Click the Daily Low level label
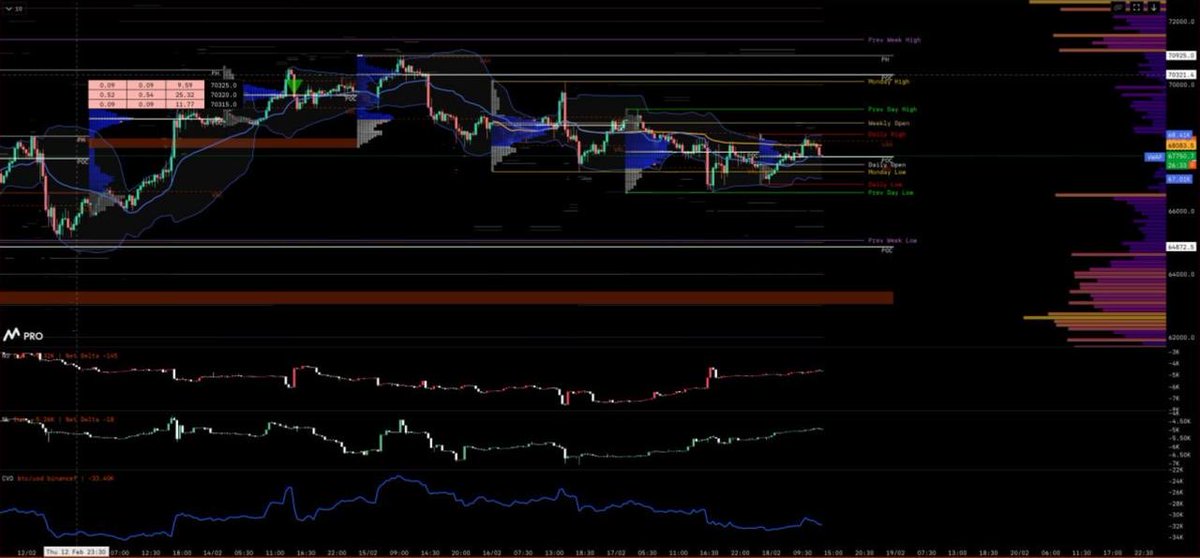This screenshot has height=558, width=1200. click(885, 184)
